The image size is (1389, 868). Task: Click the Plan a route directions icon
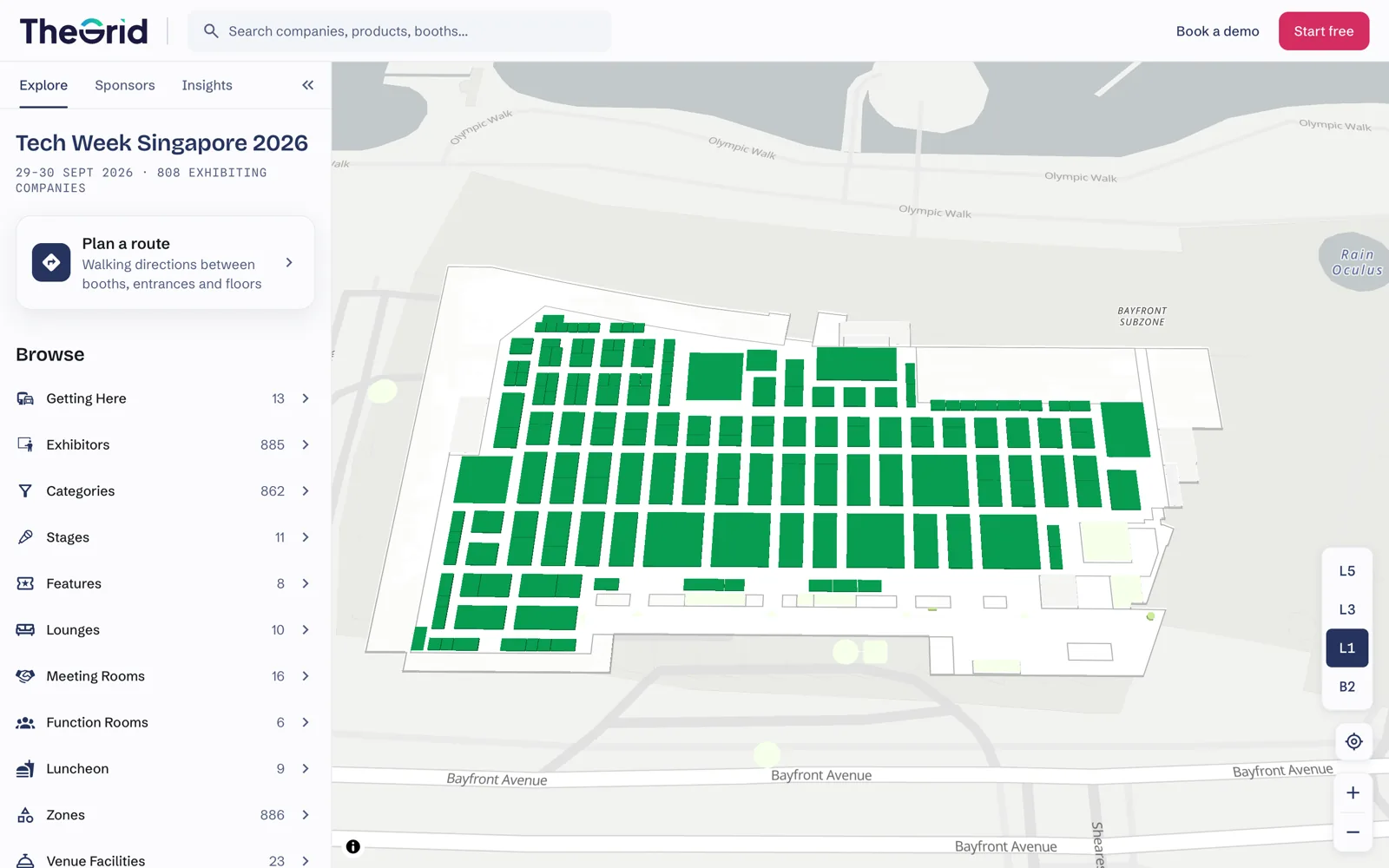tap(51, 262)
